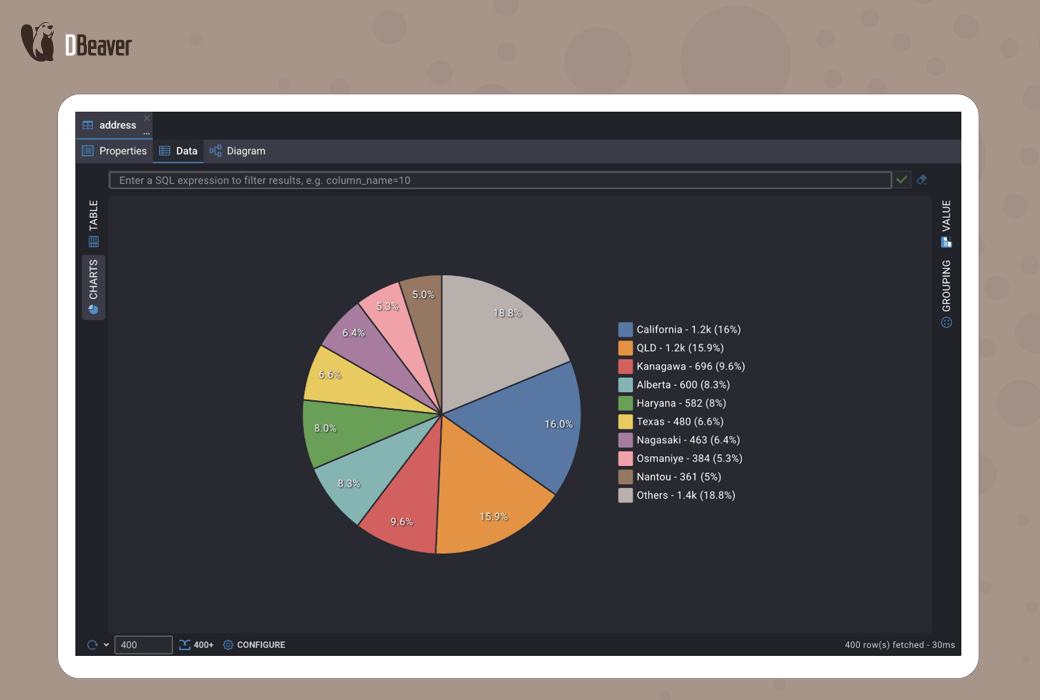1040x700 pixels.
Task: Click the California blue legend swatch
Action: tap(625, 329)
